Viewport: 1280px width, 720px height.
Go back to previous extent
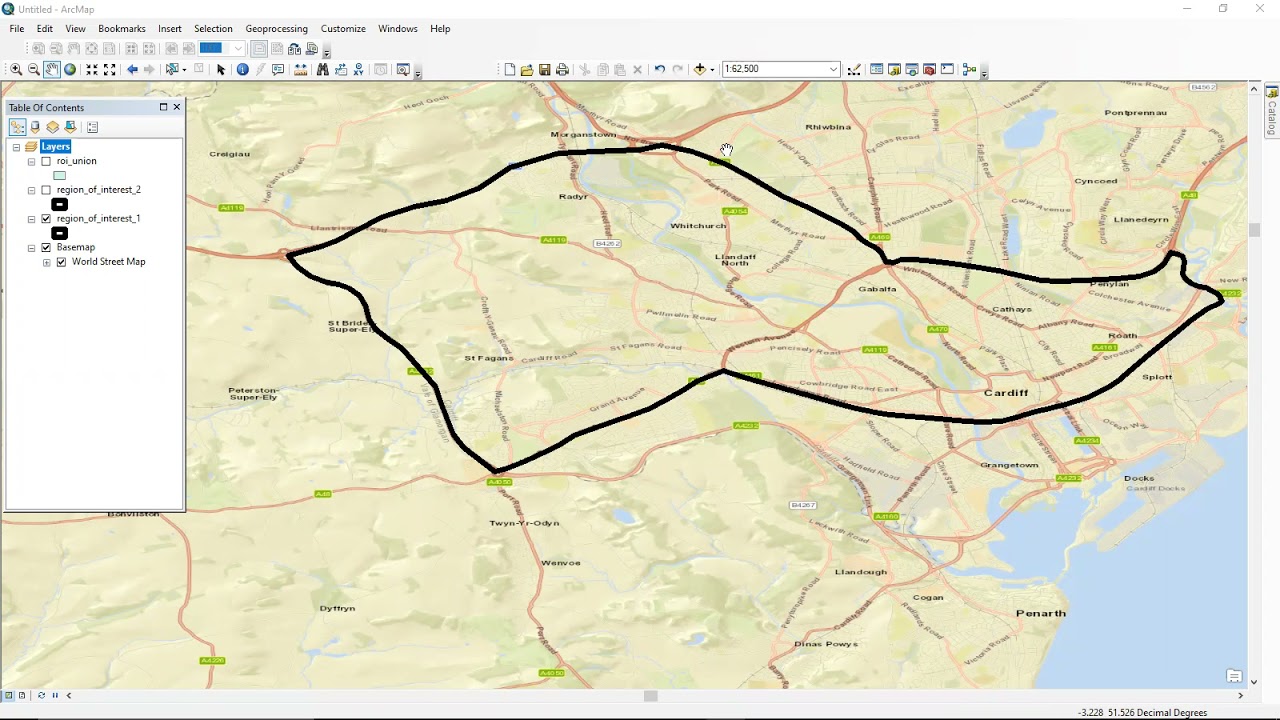(132, 69)
